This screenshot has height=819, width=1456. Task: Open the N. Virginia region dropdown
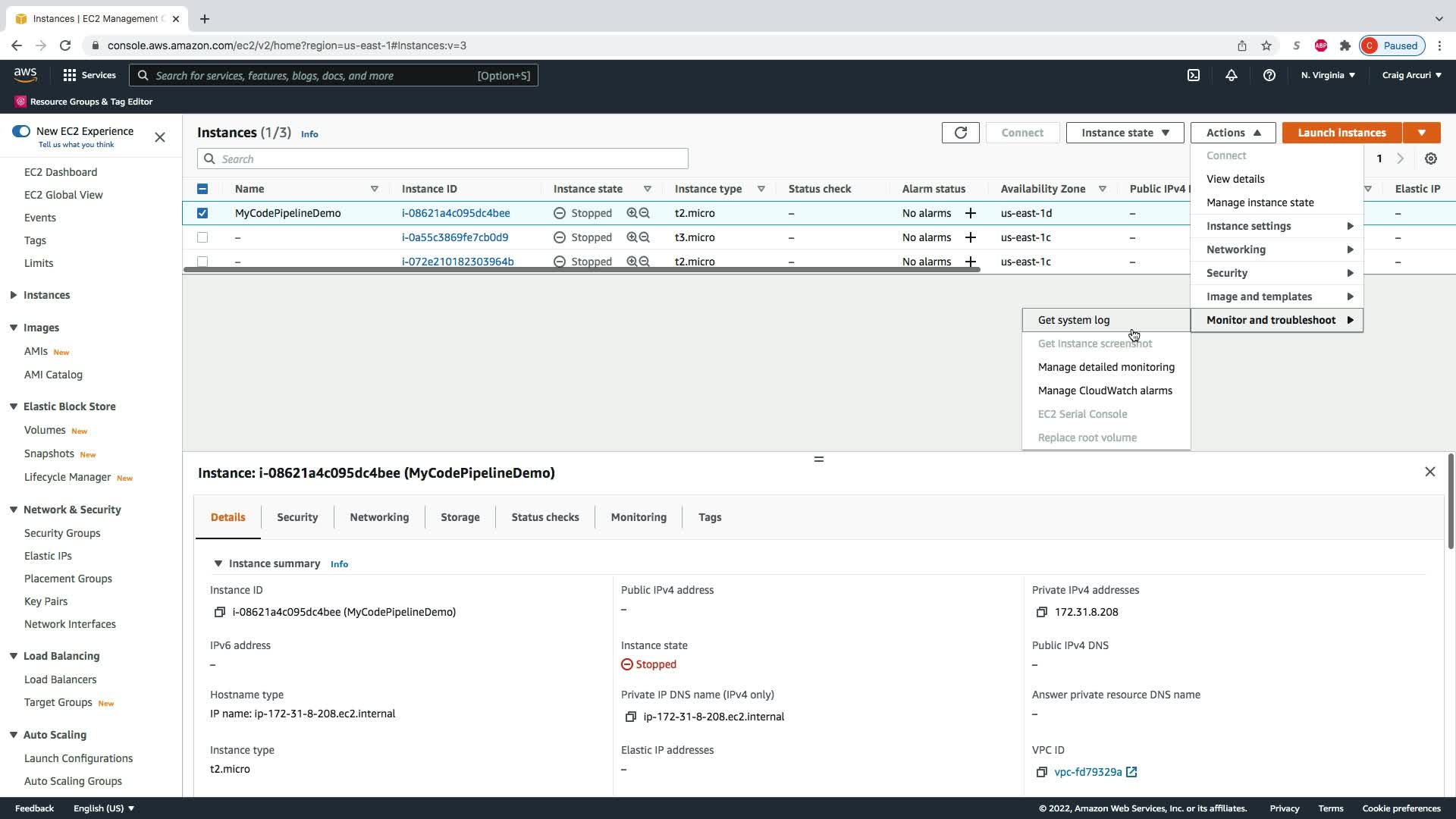[1327, 75]
